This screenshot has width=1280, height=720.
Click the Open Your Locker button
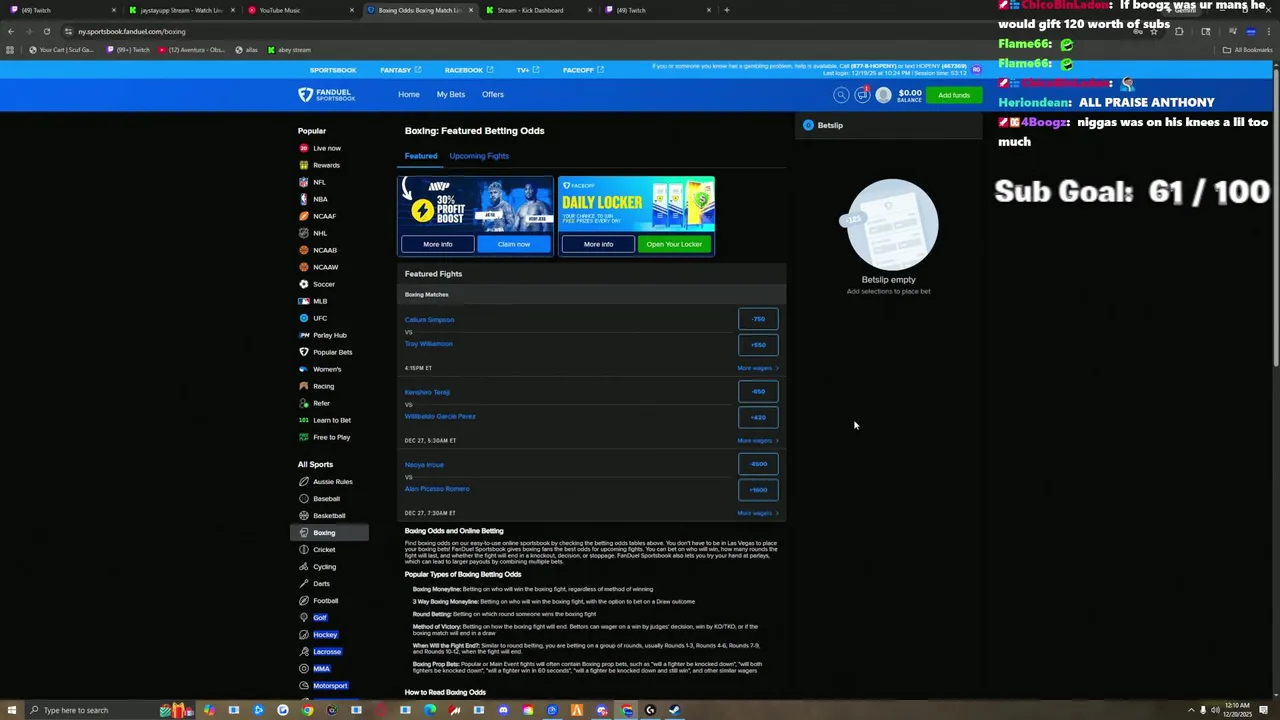(x=674, y=244)
